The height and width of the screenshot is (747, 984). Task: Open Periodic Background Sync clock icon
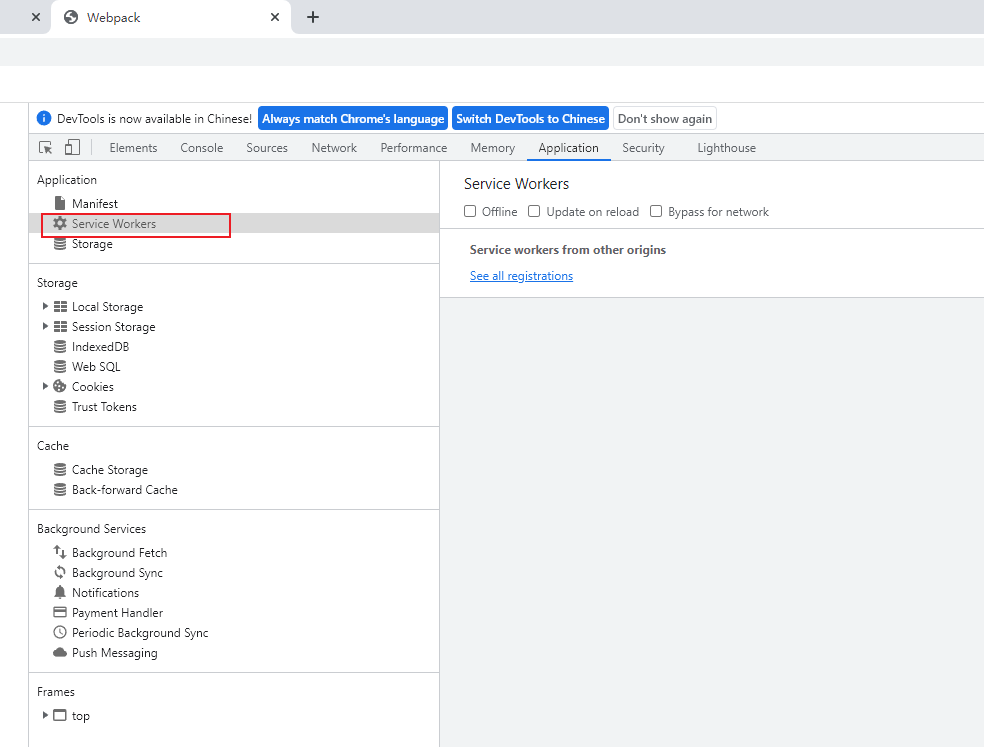click(59, 632)
